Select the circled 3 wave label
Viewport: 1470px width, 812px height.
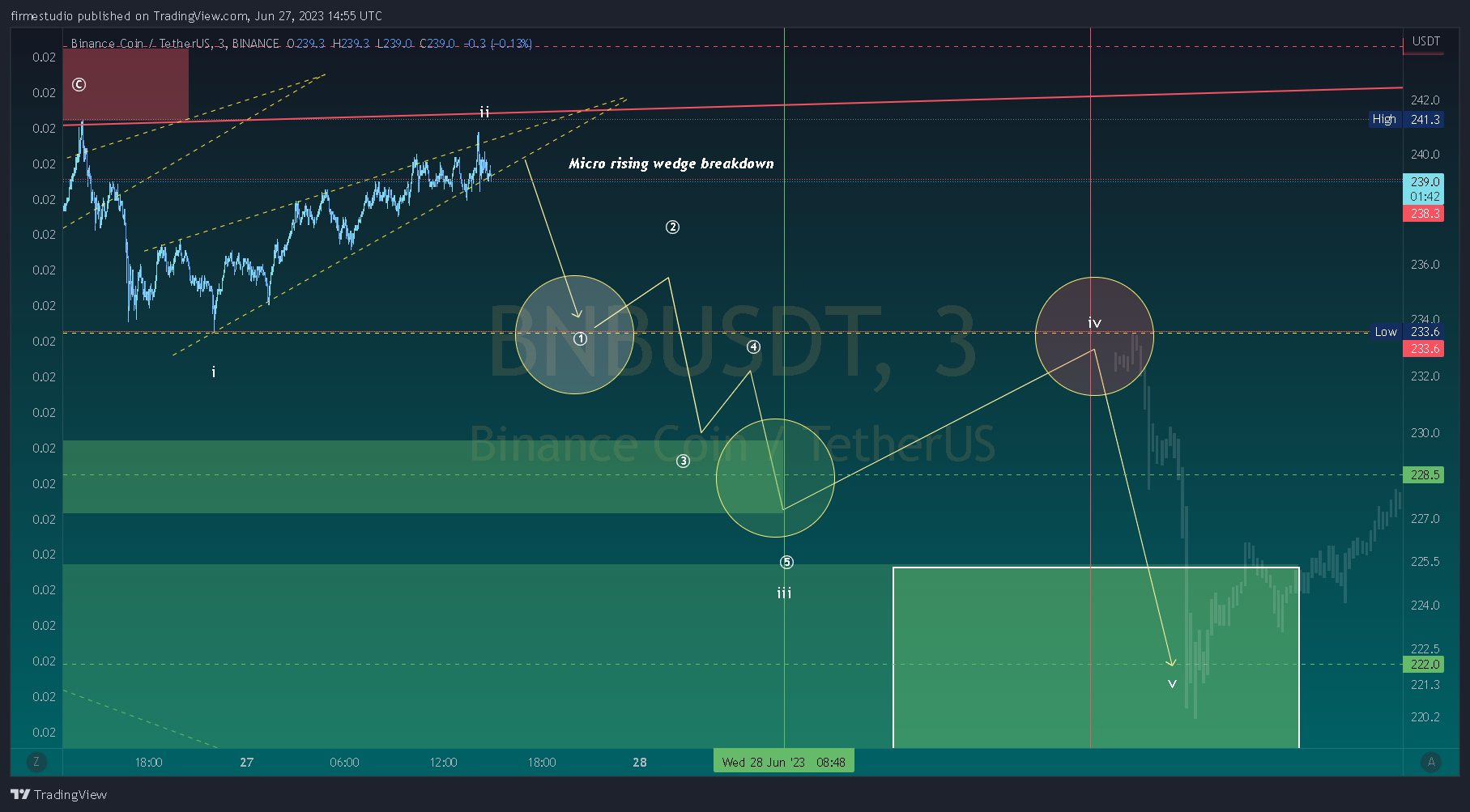(x=683, y=461)
